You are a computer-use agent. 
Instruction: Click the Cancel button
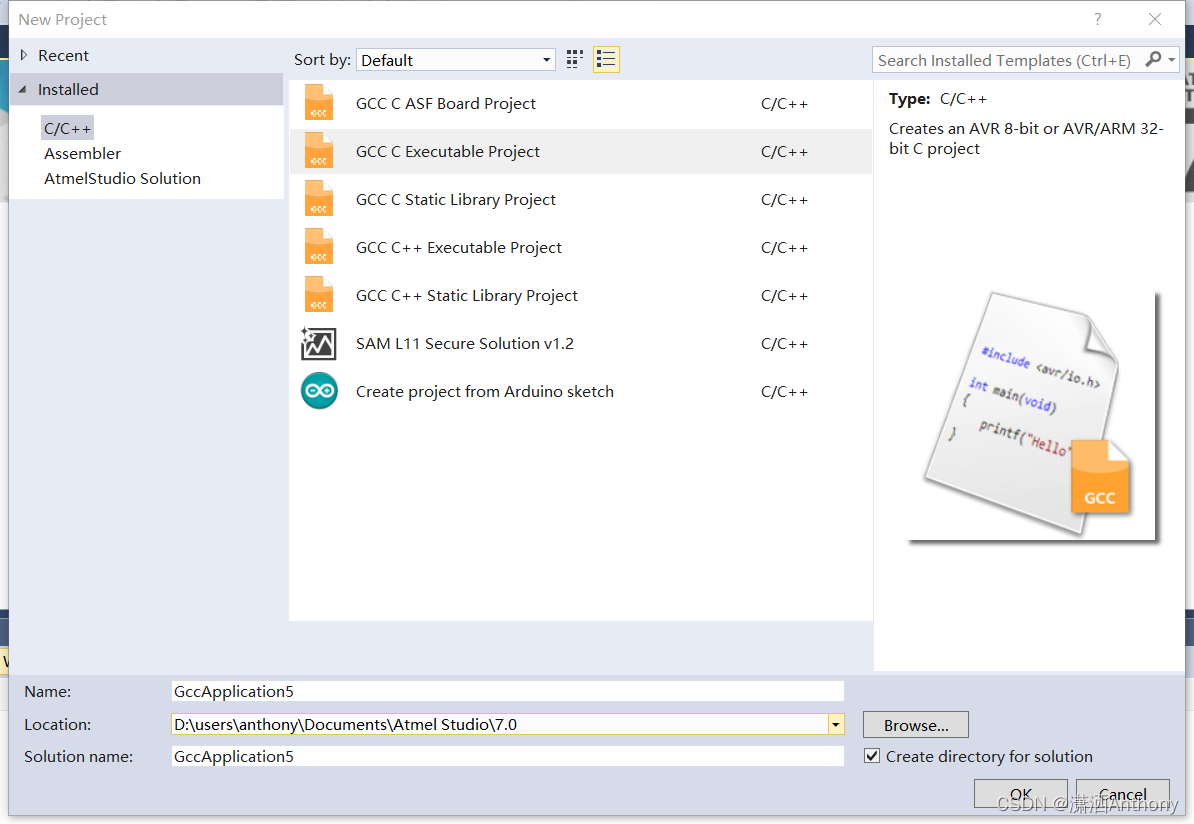[1122, 794]
